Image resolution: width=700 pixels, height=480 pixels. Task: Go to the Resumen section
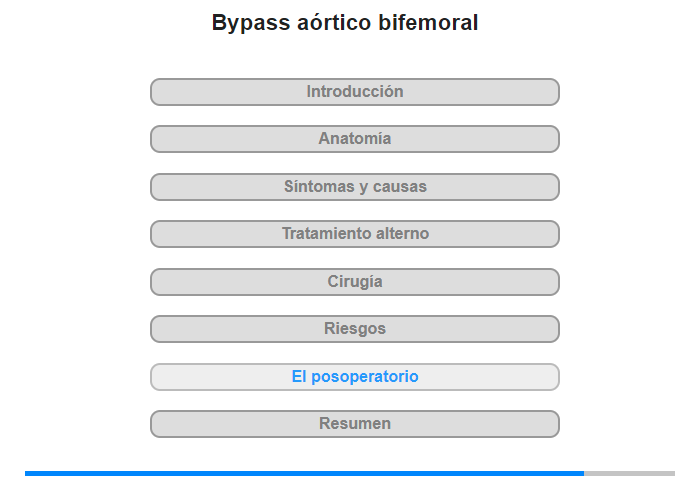[x=354, y=424]
